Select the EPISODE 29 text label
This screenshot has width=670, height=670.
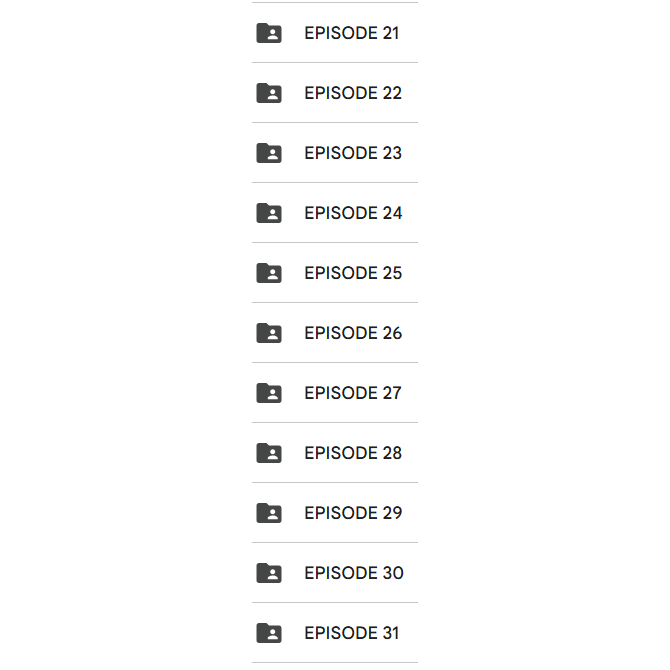[x=353, y=514]
